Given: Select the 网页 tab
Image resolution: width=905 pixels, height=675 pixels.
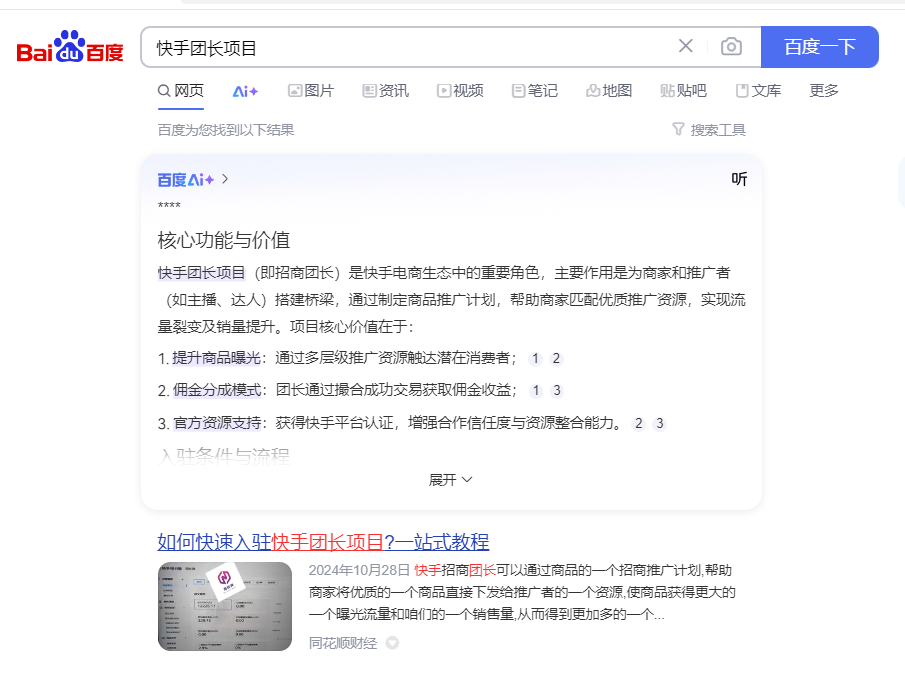Looking at the screenshot, I should click(181, 91).
